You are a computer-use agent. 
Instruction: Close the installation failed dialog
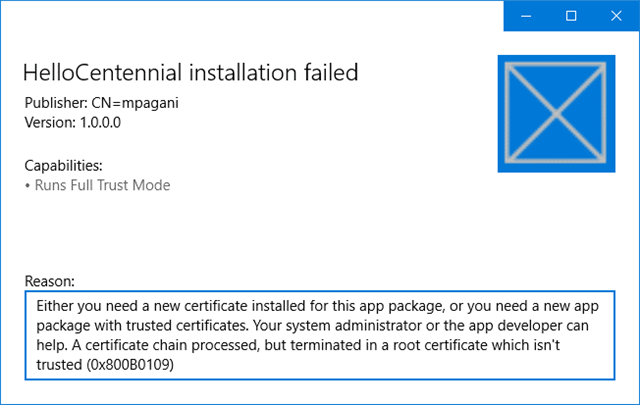click(616, 15)
